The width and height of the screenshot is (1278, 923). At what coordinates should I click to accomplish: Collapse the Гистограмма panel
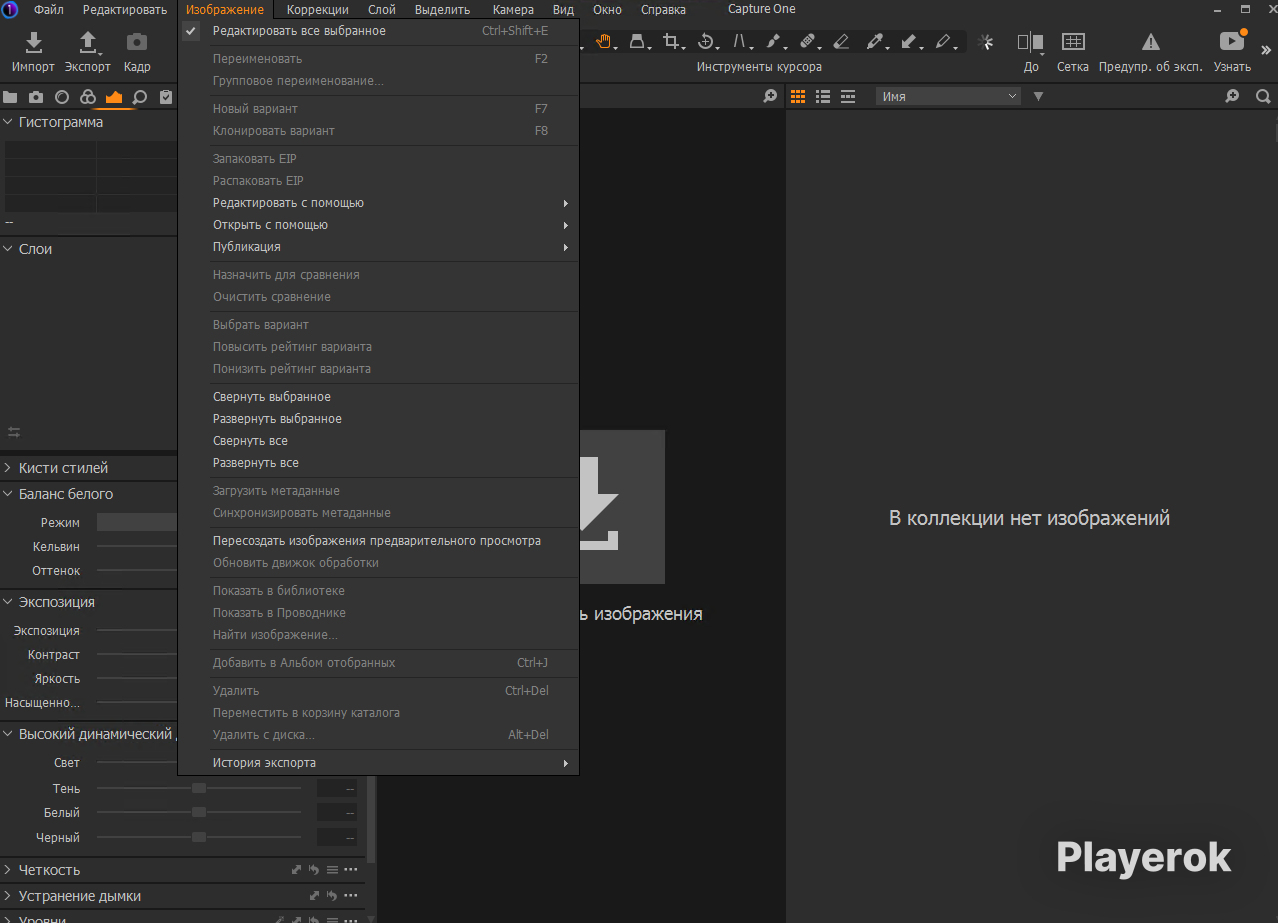coord(8,122)
